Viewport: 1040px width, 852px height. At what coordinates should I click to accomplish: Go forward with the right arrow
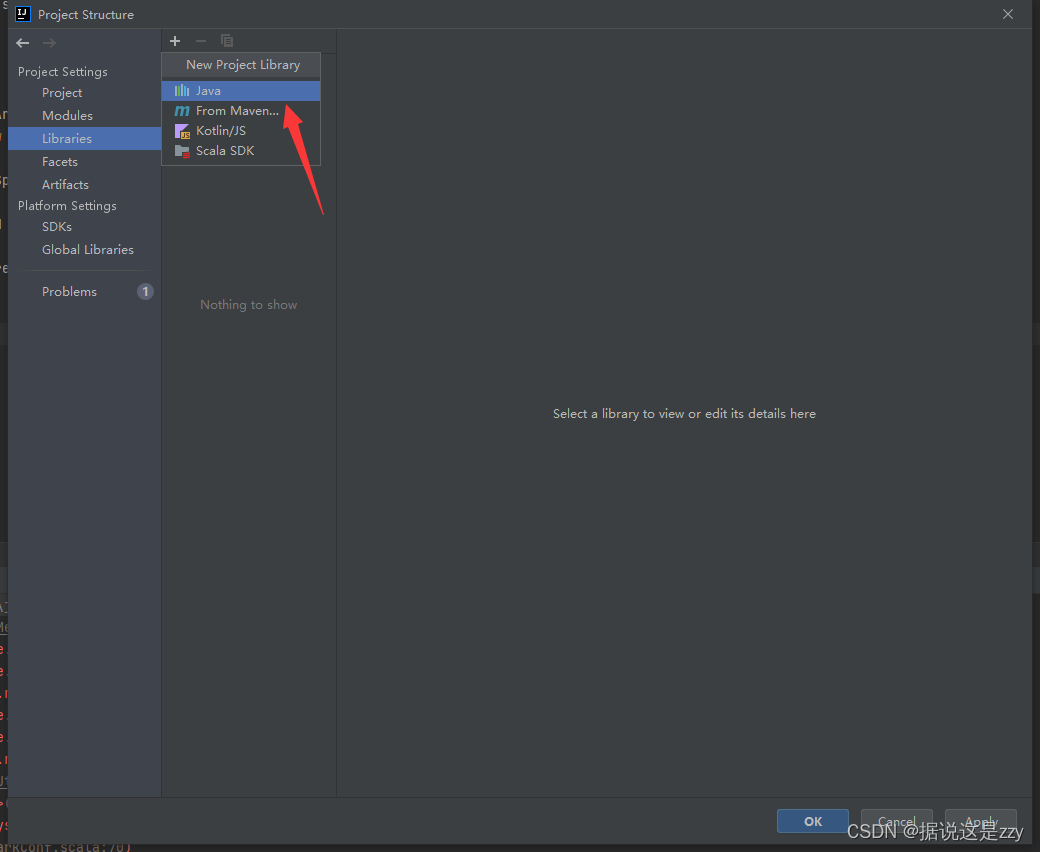(x=49, y=43)
